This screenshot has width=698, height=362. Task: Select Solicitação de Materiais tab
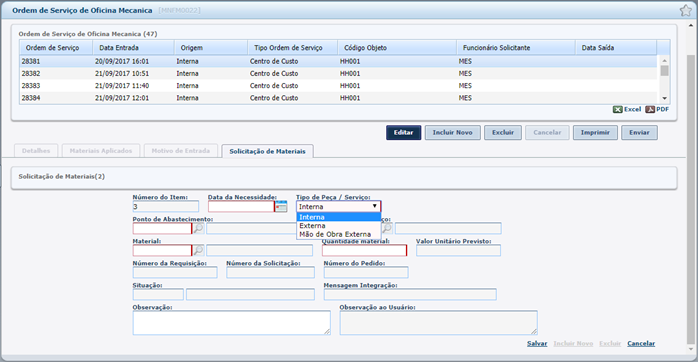[268, 151]
